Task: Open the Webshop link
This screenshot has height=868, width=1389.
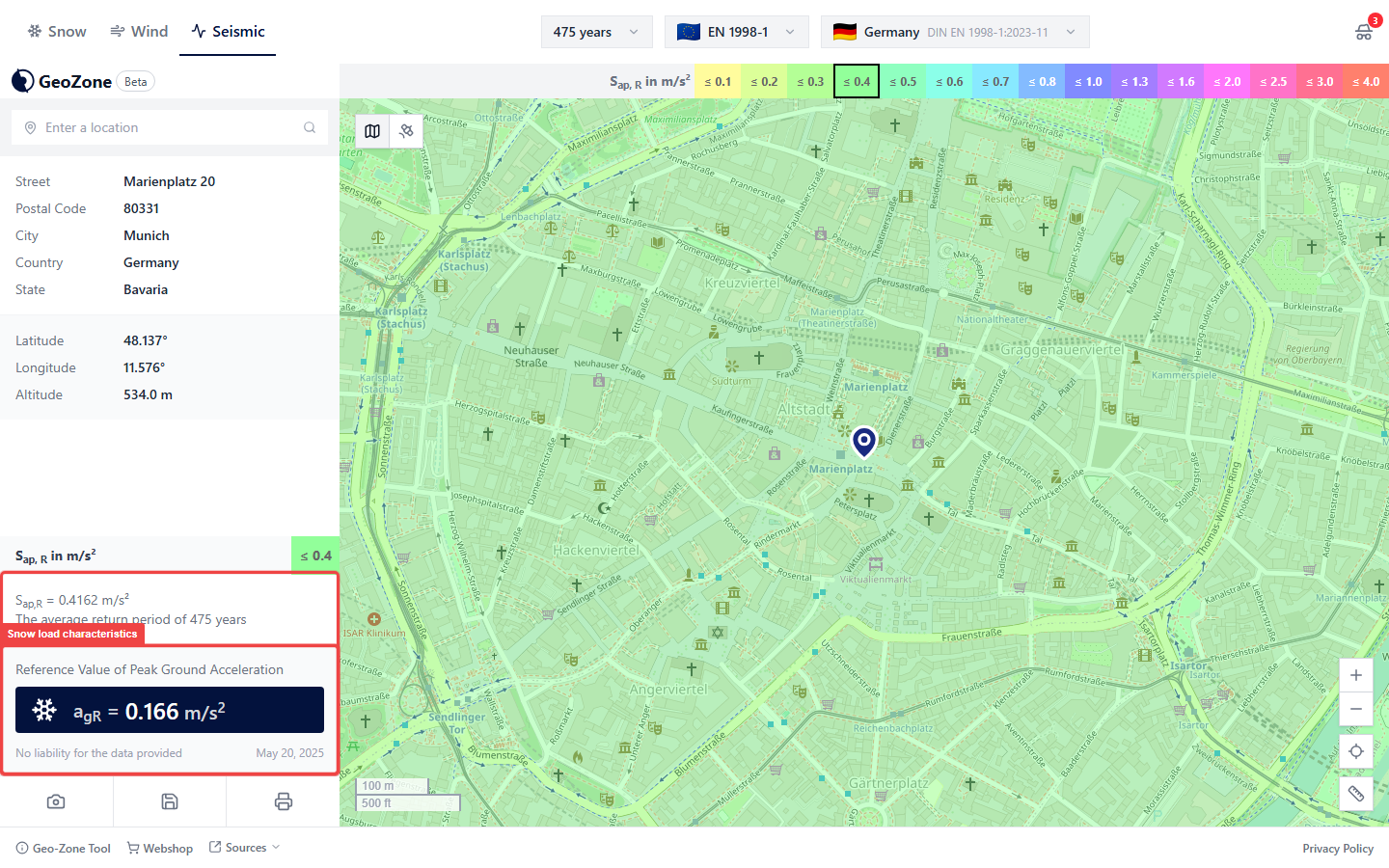Action: 160,849
